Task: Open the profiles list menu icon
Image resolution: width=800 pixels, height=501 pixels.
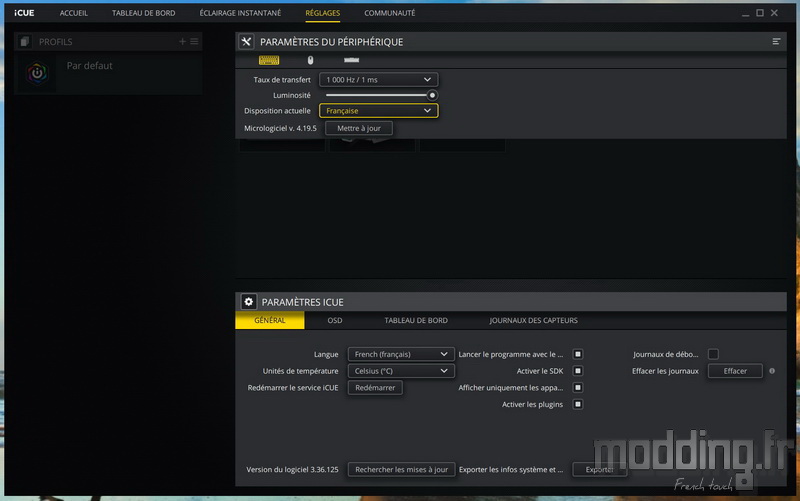Action: 194,41
